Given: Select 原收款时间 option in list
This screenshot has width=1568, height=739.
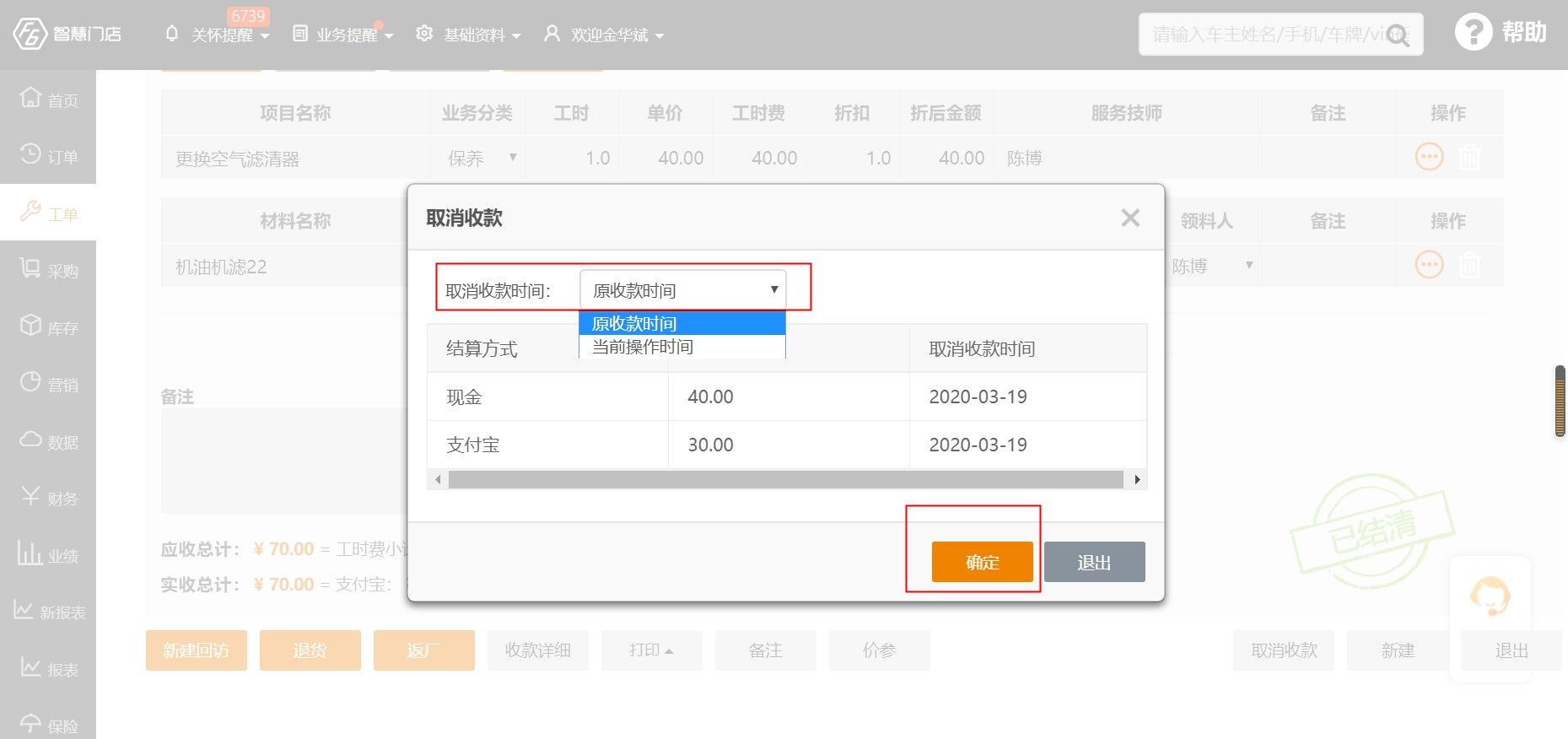Looking at the screenshot, I should click(682, 323).
